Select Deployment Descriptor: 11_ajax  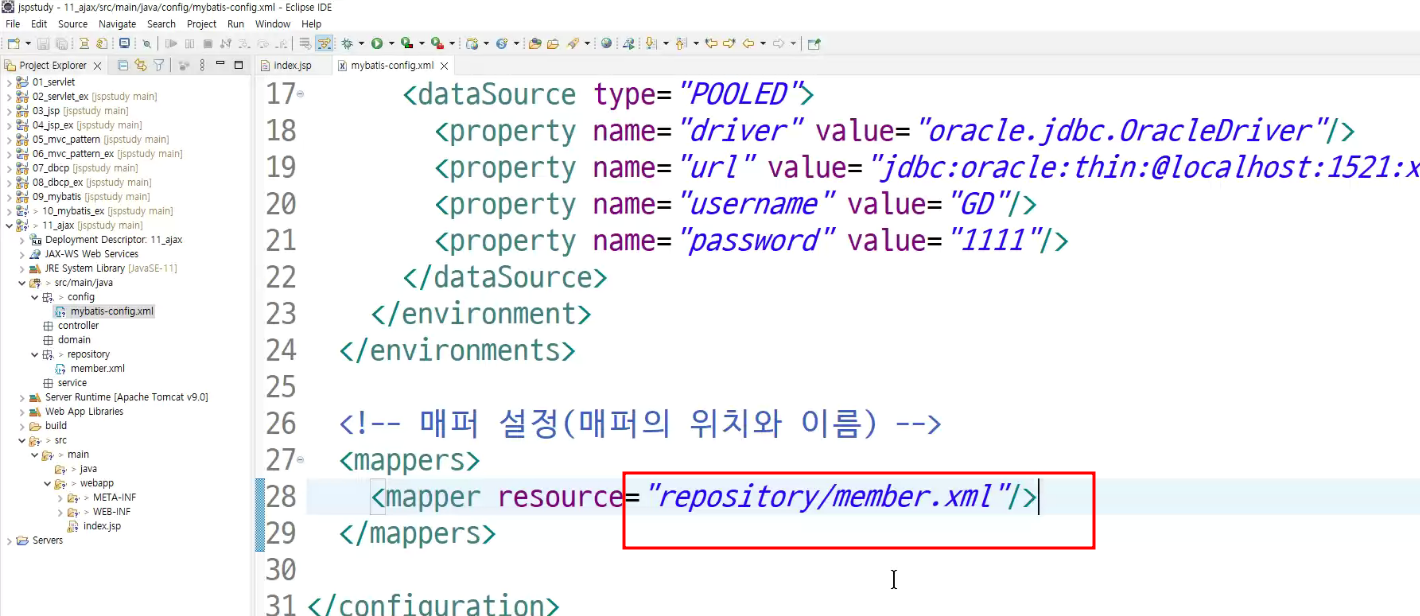click(x=113, y=240)
